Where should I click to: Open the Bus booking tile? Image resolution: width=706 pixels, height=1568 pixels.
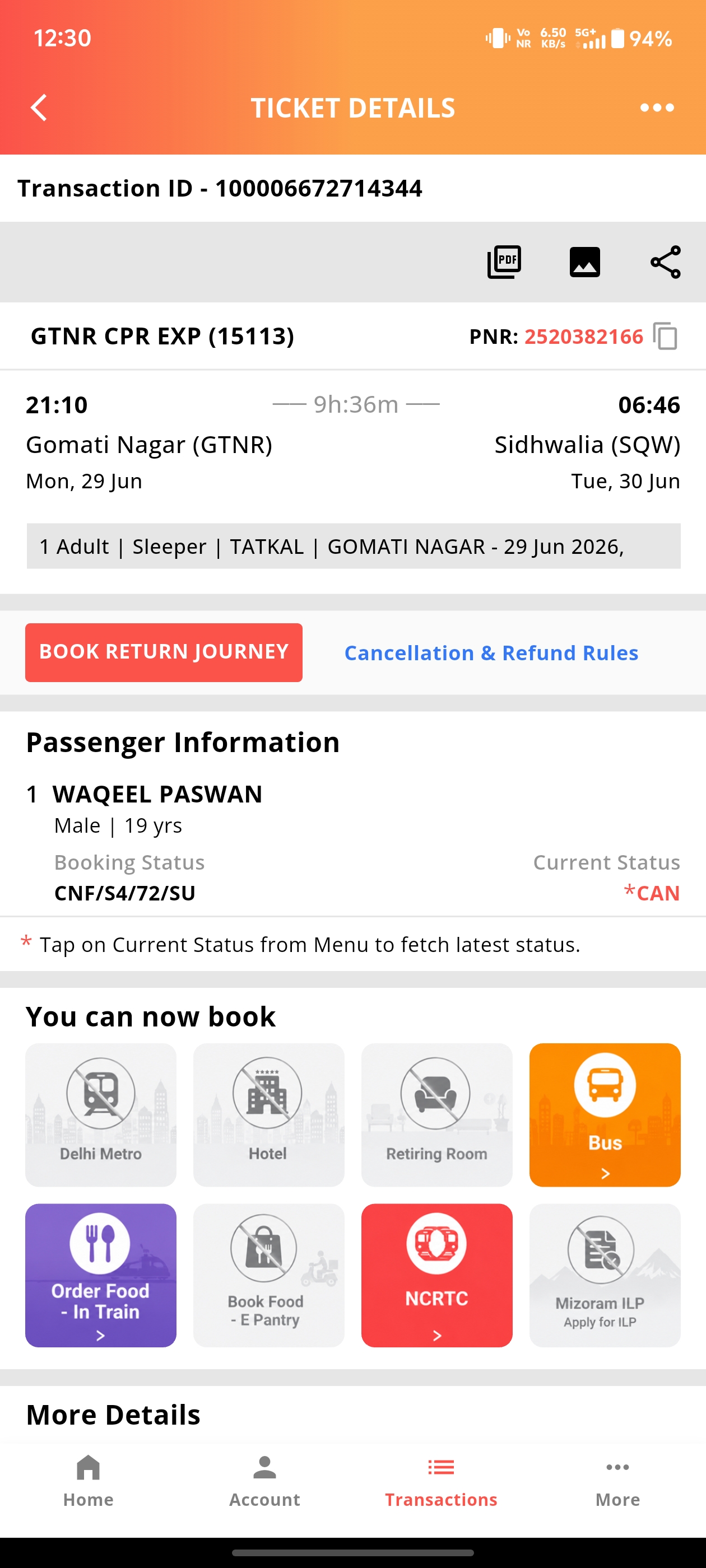[605, 1114]
